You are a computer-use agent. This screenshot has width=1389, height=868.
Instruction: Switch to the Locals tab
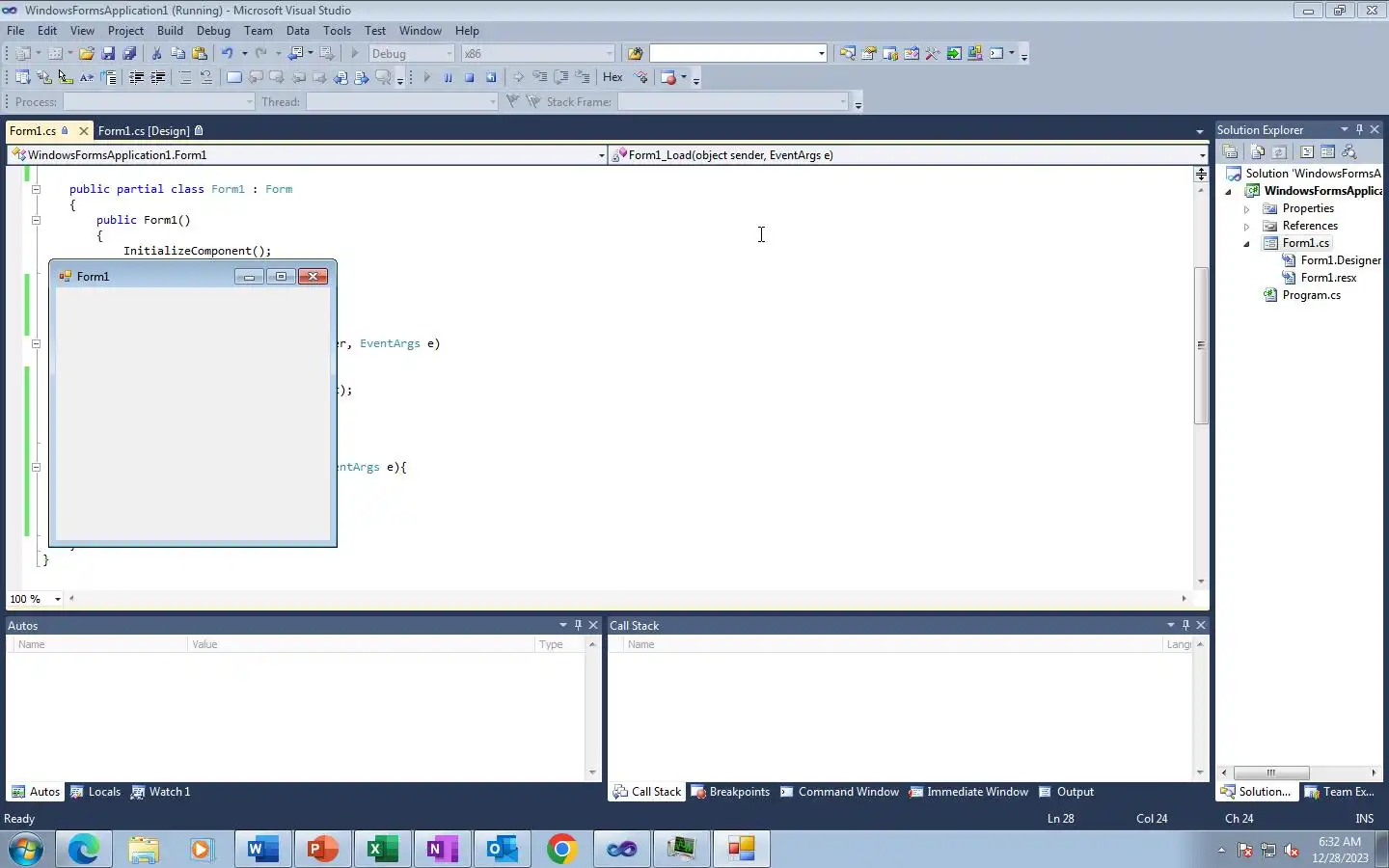[x=95, y=792]
